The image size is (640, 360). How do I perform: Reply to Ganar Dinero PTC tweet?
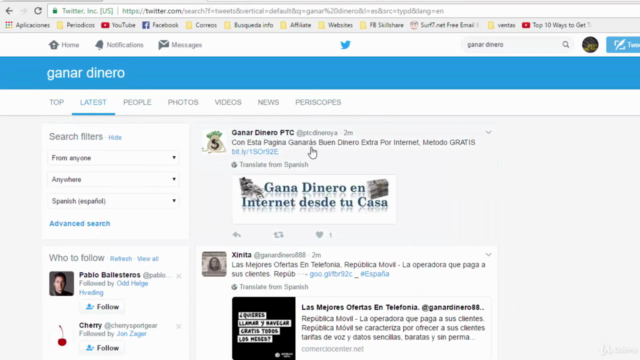click(x=237, y=235)
